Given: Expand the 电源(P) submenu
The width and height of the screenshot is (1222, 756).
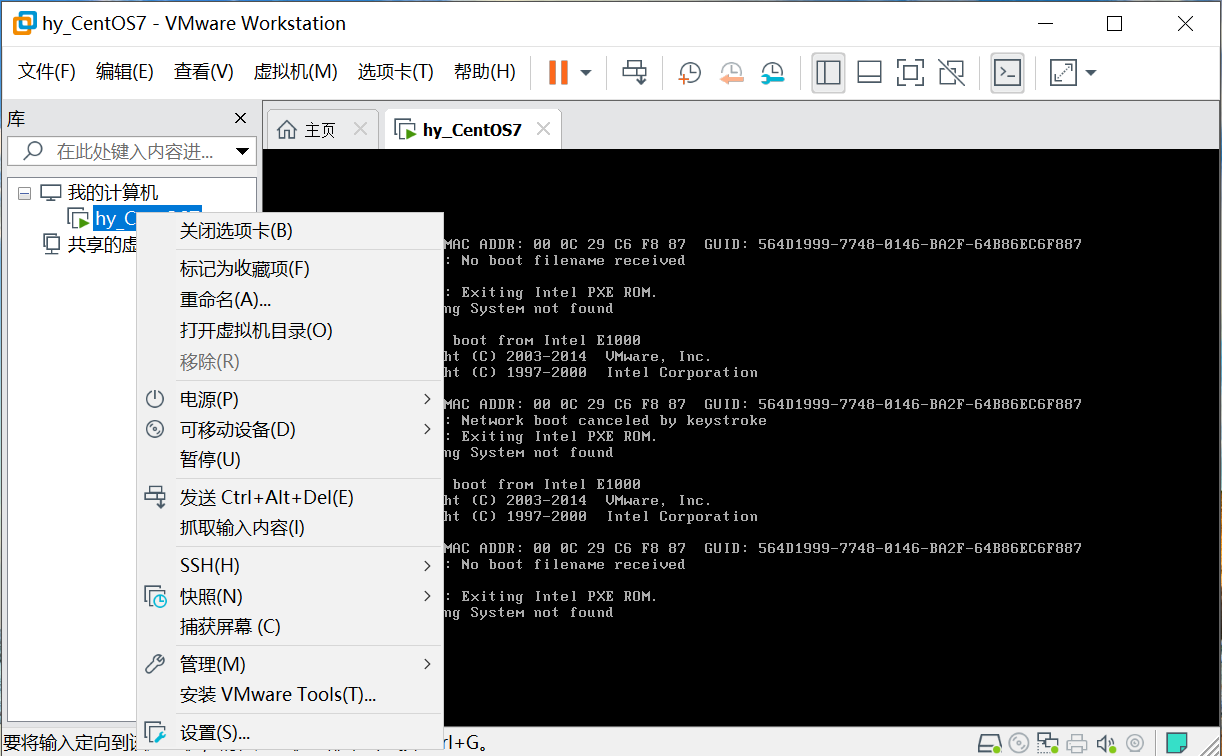Looking at the screenshot, I should pyautogui.click(x=290, y=399).
